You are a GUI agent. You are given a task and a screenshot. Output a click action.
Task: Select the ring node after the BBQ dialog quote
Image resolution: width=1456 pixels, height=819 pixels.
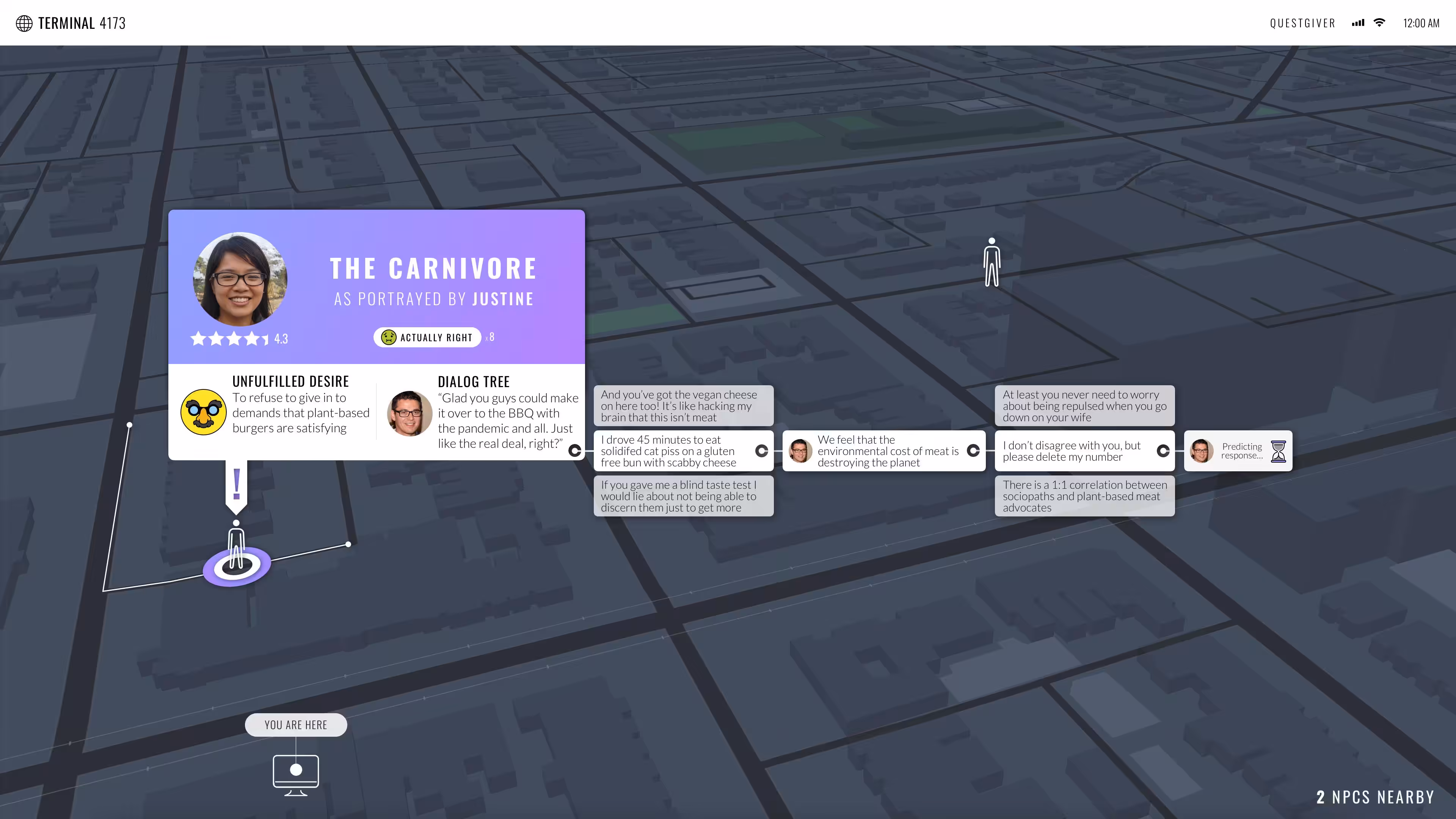pyautogui.click(x=575, y=450)
